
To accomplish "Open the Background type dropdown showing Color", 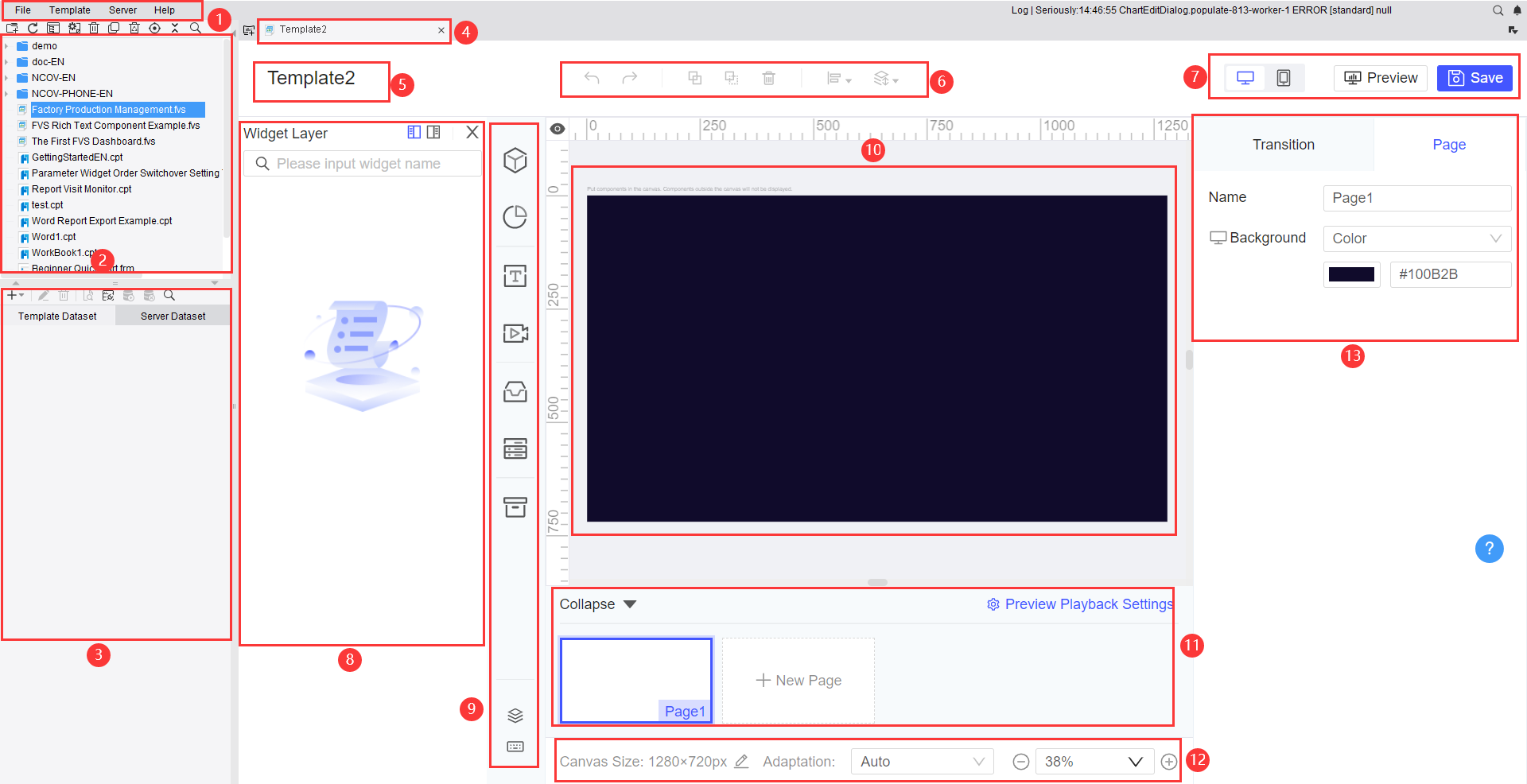I will pos(1417,238).
